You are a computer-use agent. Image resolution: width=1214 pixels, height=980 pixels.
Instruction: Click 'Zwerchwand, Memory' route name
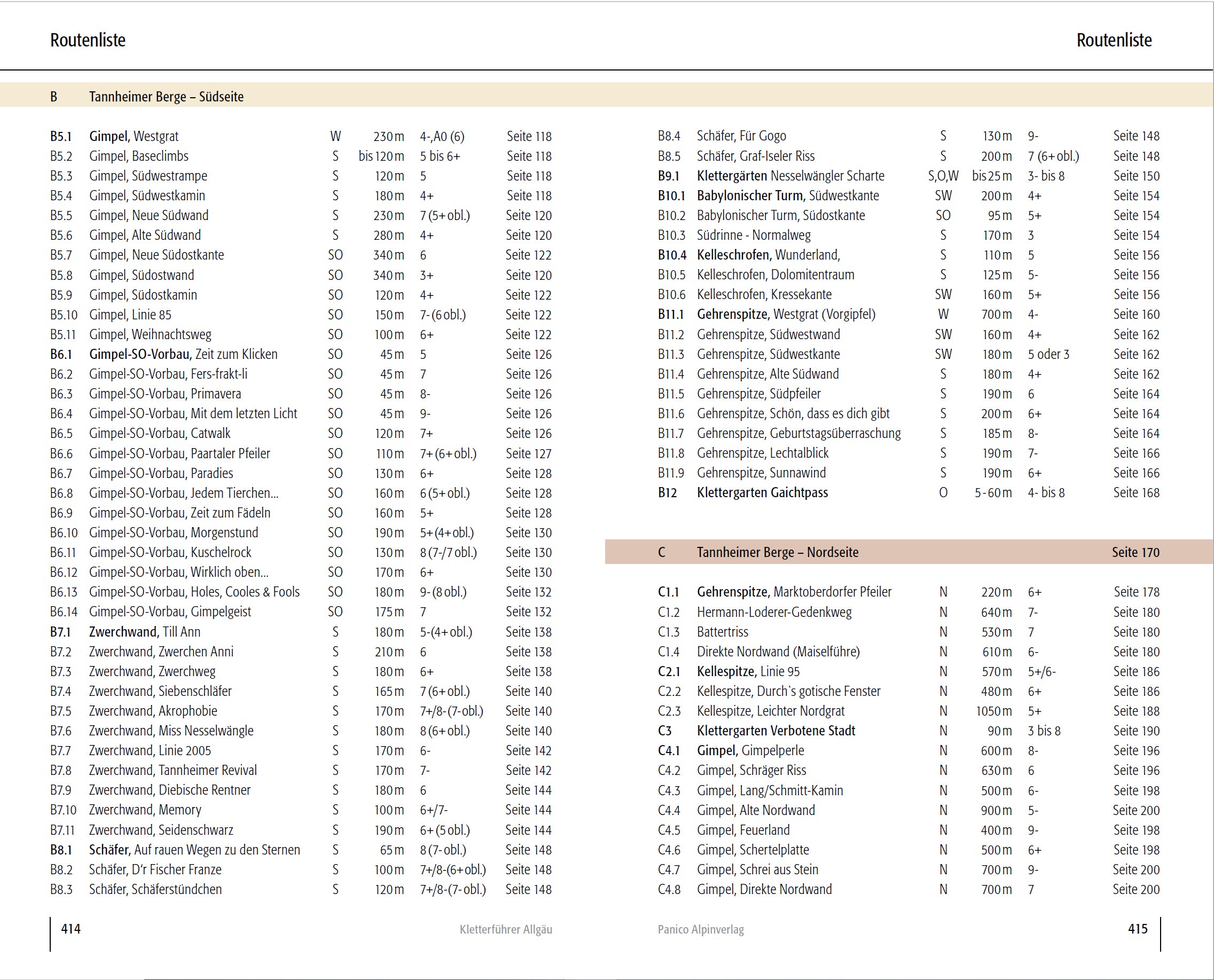pyautogui.click(x=145, y=810)
